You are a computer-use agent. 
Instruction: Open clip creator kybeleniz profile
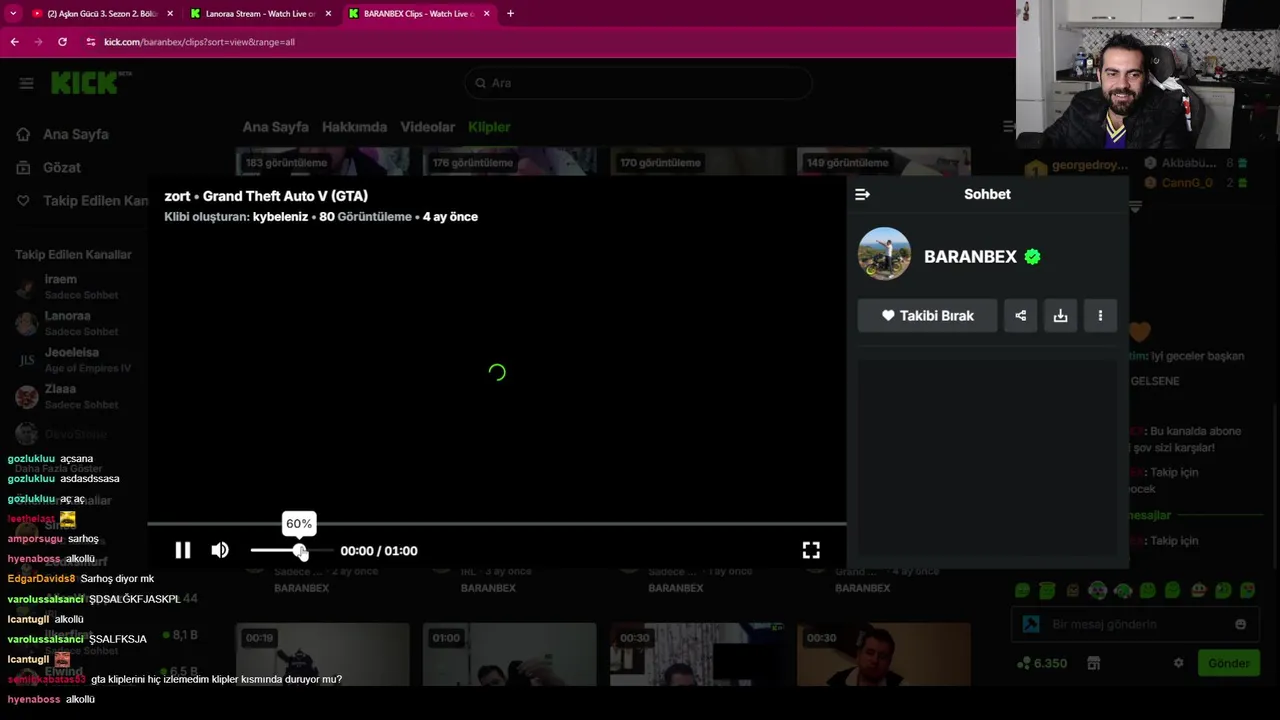click(x=280, y=217)
